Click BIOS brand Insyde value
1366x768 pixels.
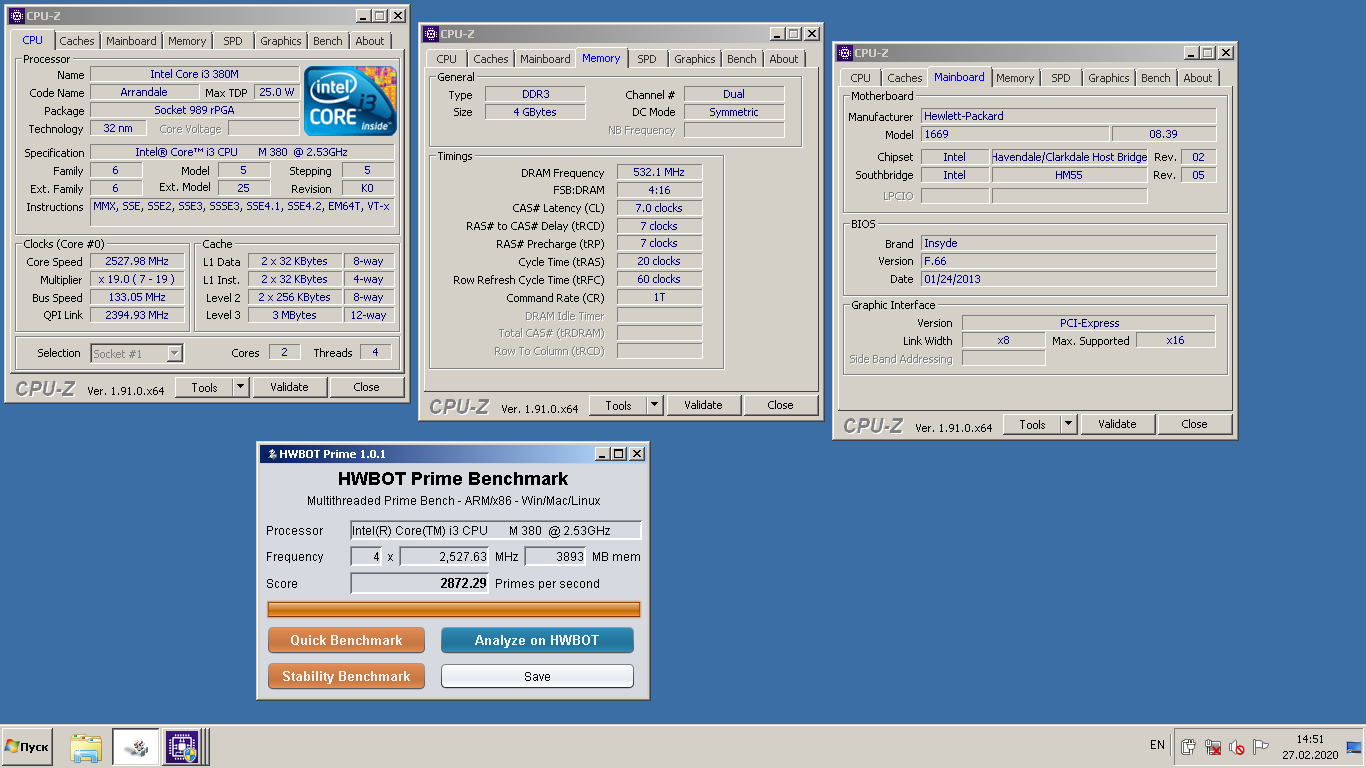pyautogui.click(x=1068, y=243)
